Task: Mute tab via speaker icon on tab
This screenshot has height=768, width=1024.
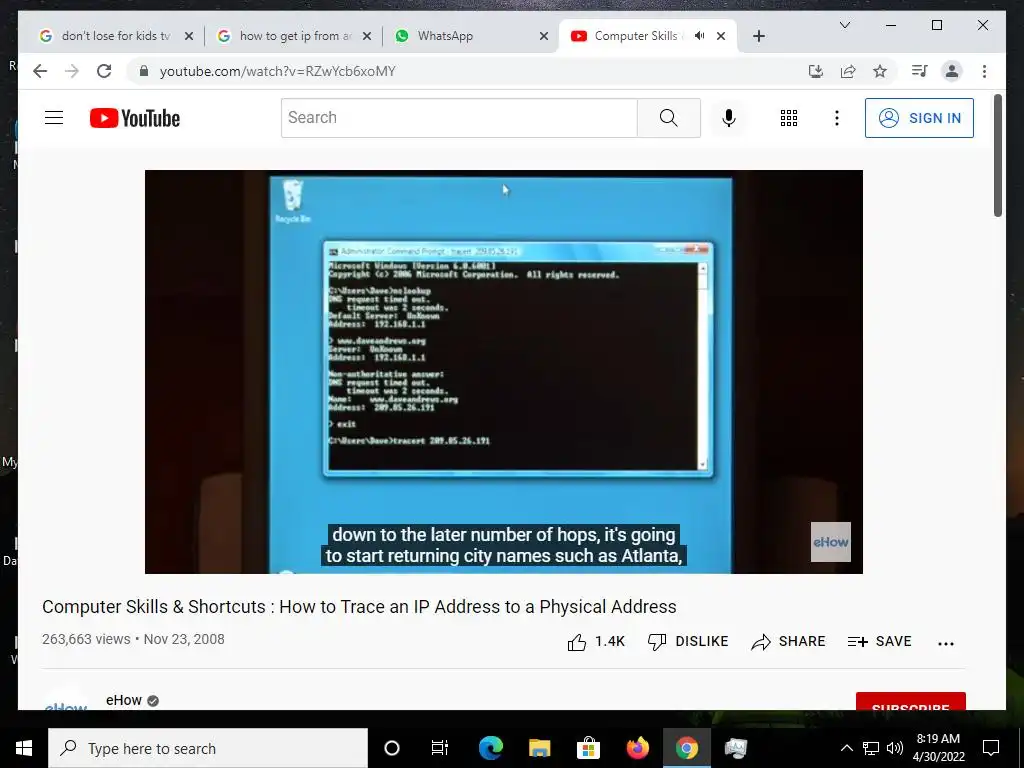Action: click(699, 36)
